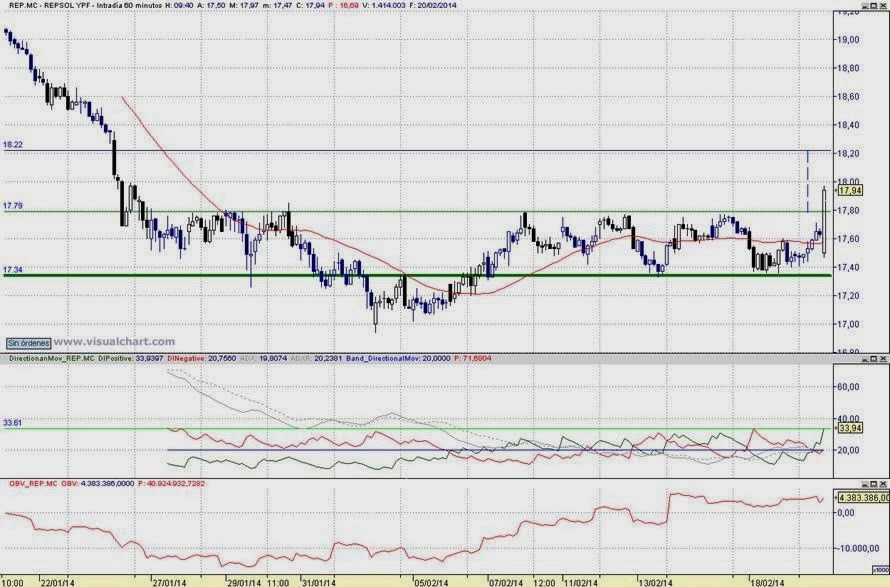Select the 33,94 DI value tag
890x587 pixels.
coord(850,428)
